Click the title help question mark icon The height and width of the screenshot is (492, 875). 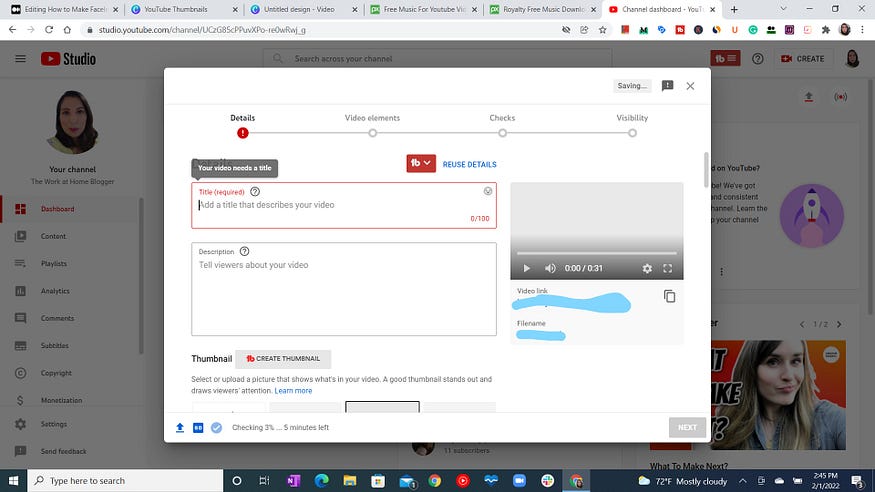coord(255,191)
